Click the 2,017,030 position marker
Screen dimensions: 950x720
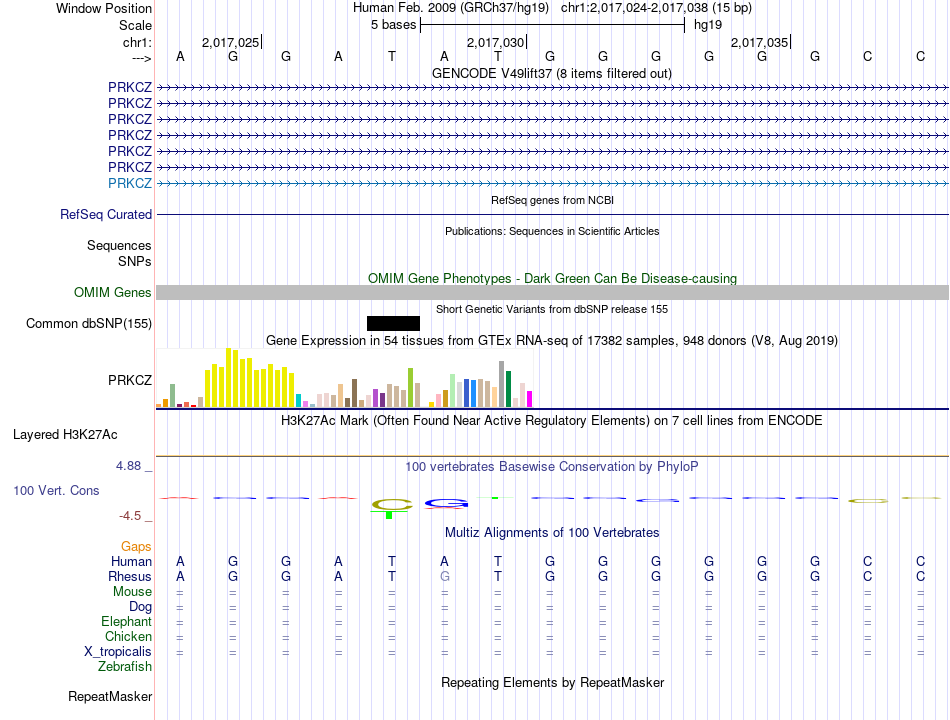[496, 42]
